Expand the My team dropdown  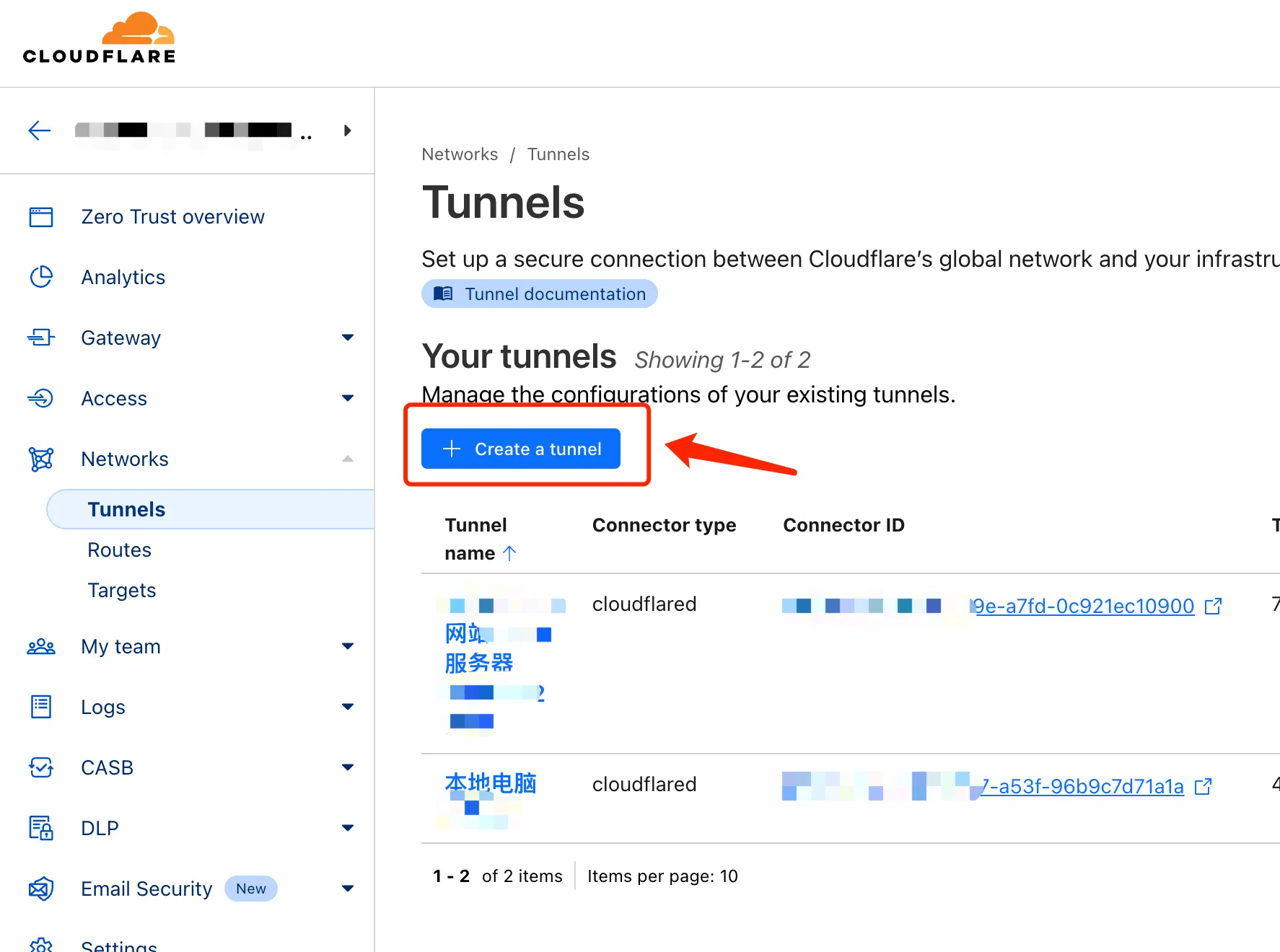coord(348,646)
